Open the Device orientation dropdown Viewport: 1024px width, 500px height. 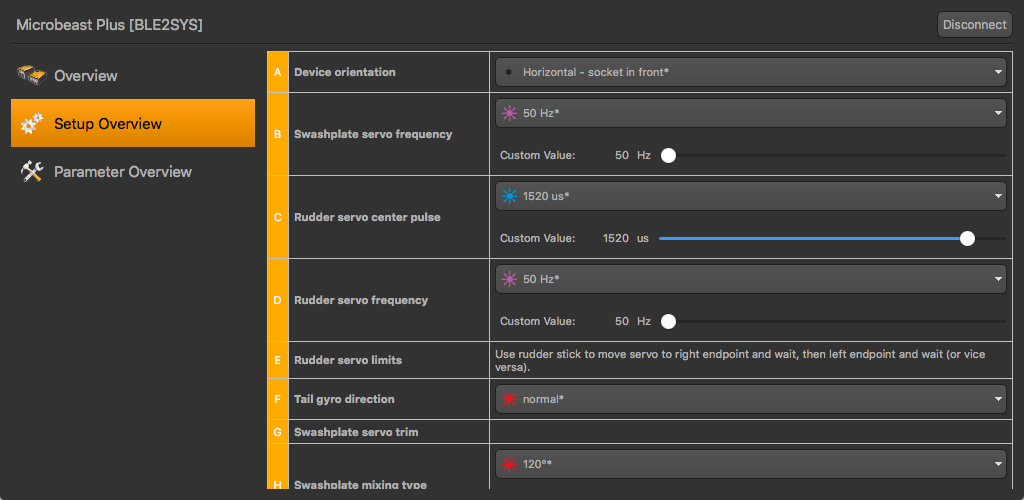click(x=750, y=72)
